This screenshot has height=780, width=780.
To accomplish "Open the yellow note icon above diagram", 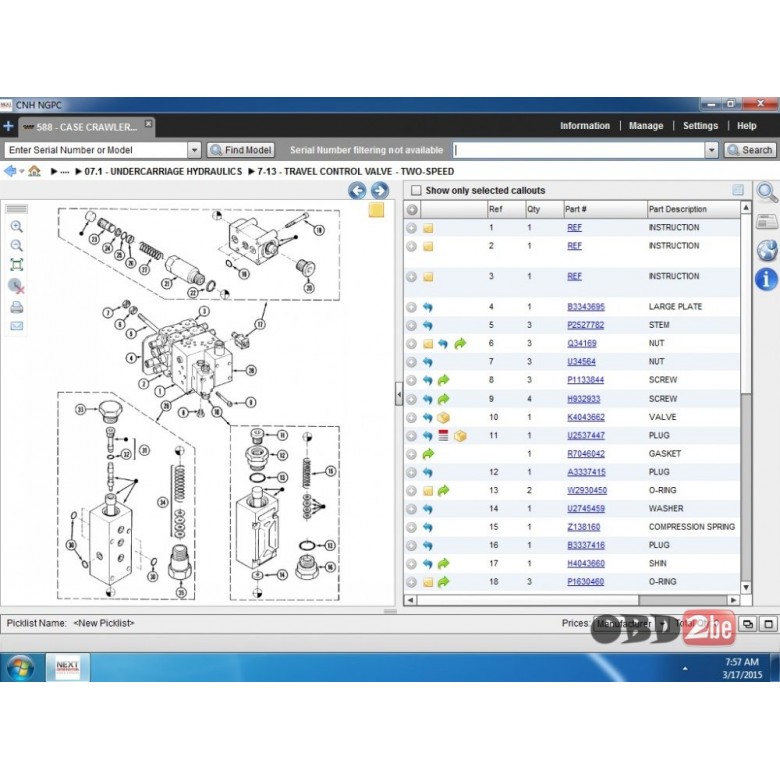I will (x=376, y=210).
